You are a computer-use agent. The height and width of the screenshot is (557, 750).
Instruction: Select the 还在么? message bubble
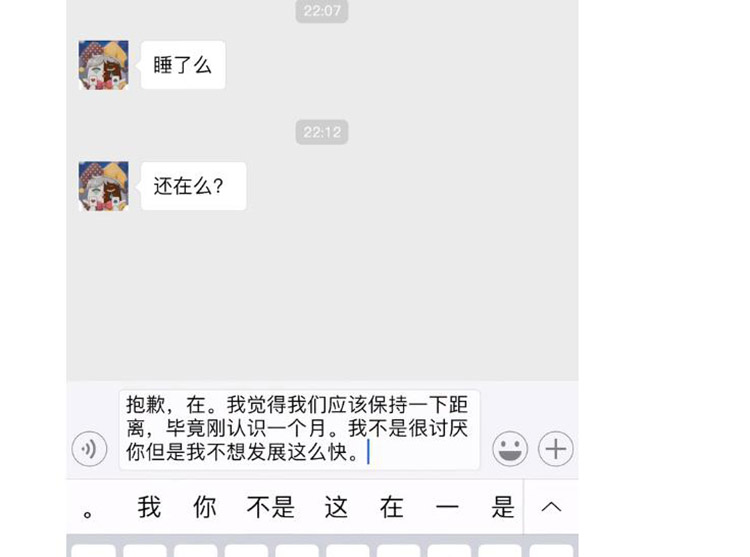tap(193, 186)
